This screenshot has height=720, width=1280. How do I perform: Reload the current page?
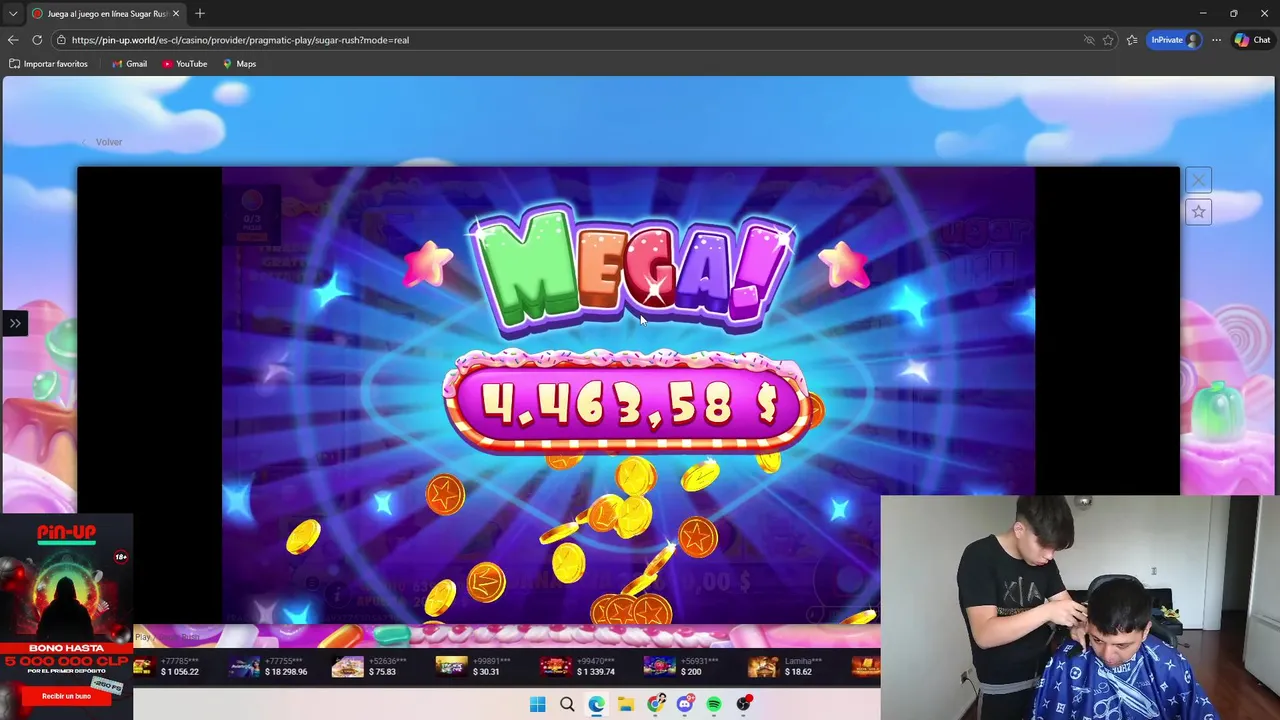pyautogui.click(x=37, y=40)
